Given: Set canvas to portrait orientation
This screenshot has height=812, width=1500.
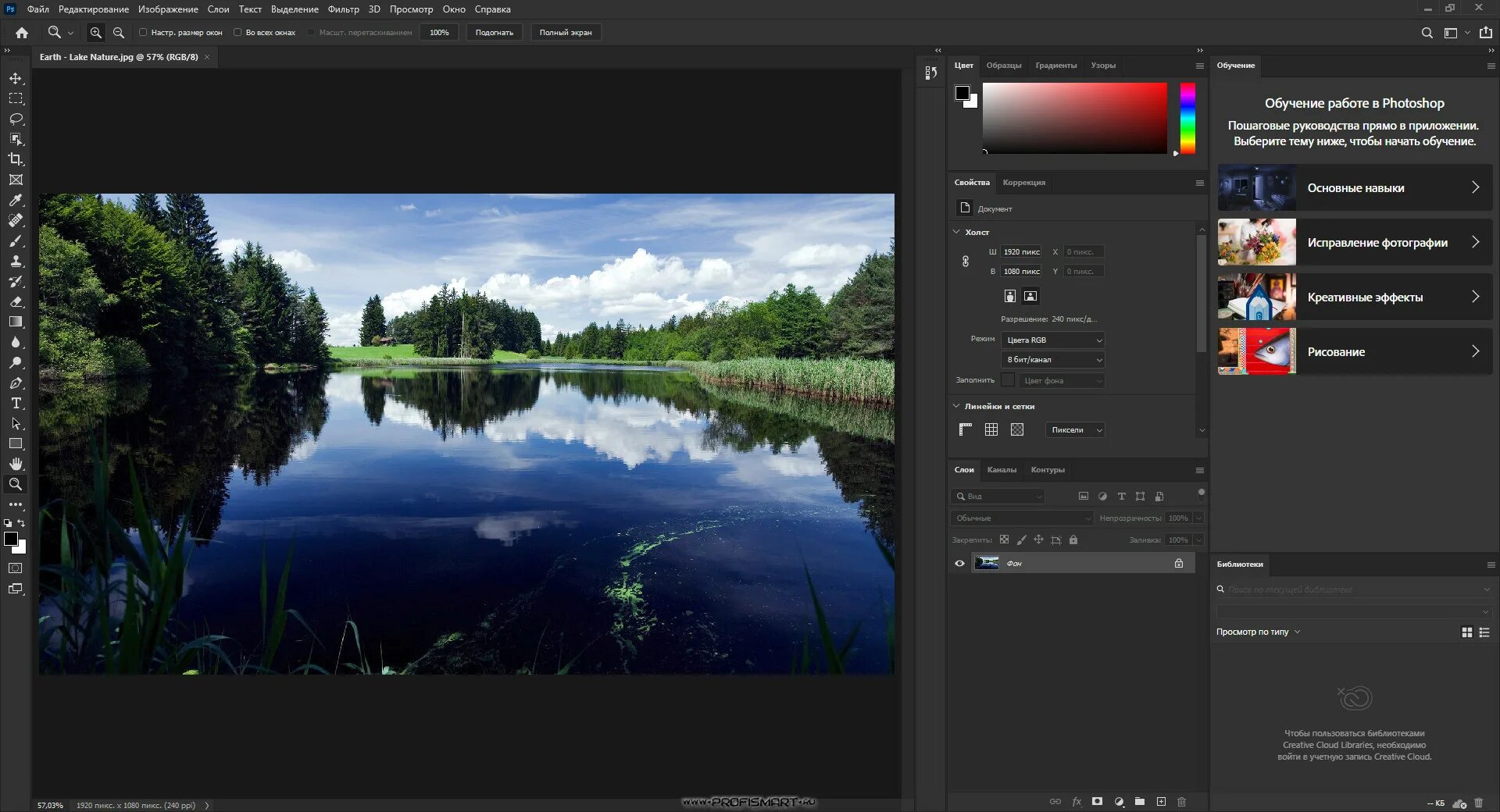Looking at the screenshot, I should [x=1010, y=296].
